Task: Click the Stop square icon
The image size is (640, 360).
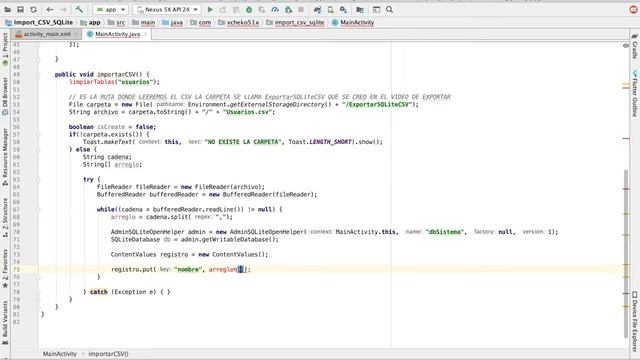Action: click(x=301, y=9)
